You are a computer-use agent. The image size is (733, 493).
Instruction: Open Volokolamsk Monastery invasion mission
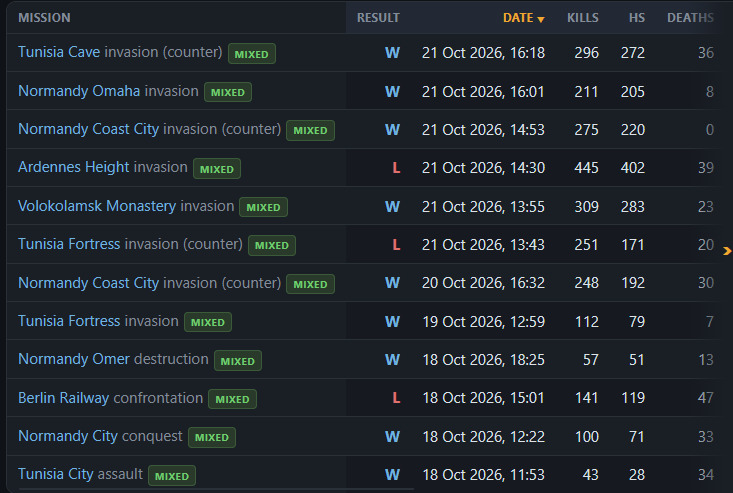pos(126,206)
